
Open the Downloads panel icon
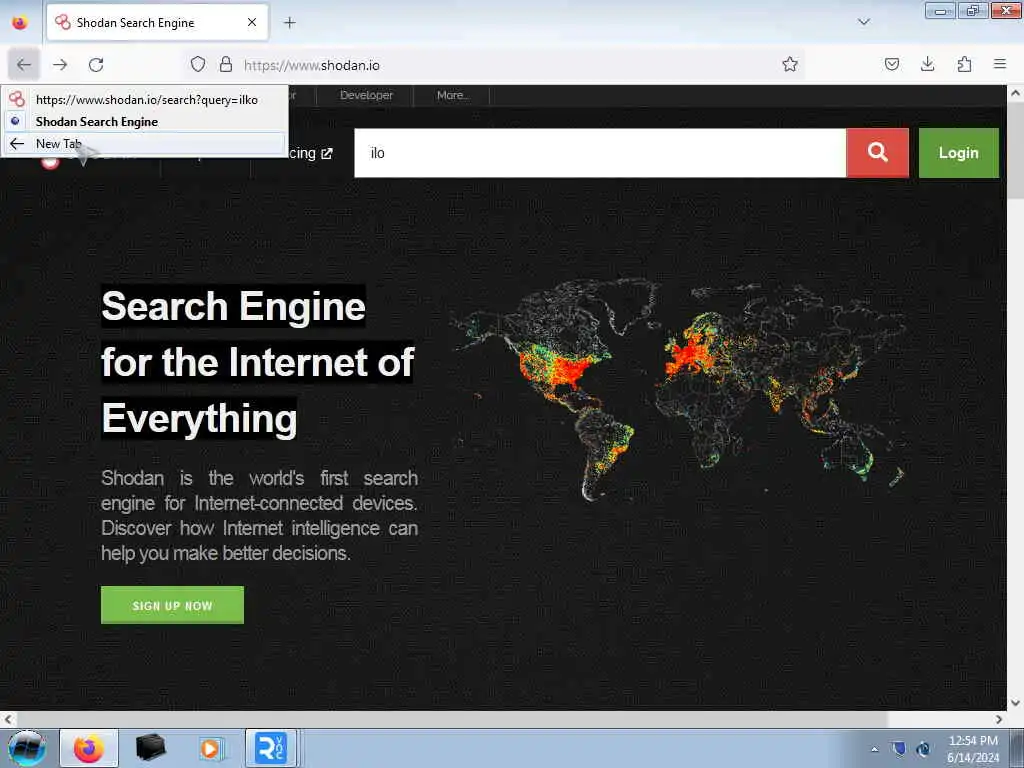(927, 64)
